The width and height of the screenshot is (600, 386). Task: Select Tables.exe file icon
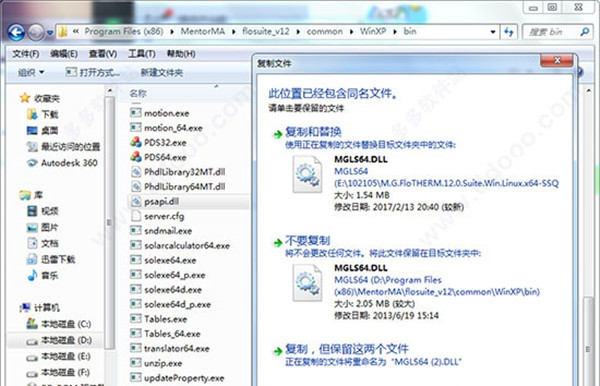(x=136, y=319)
